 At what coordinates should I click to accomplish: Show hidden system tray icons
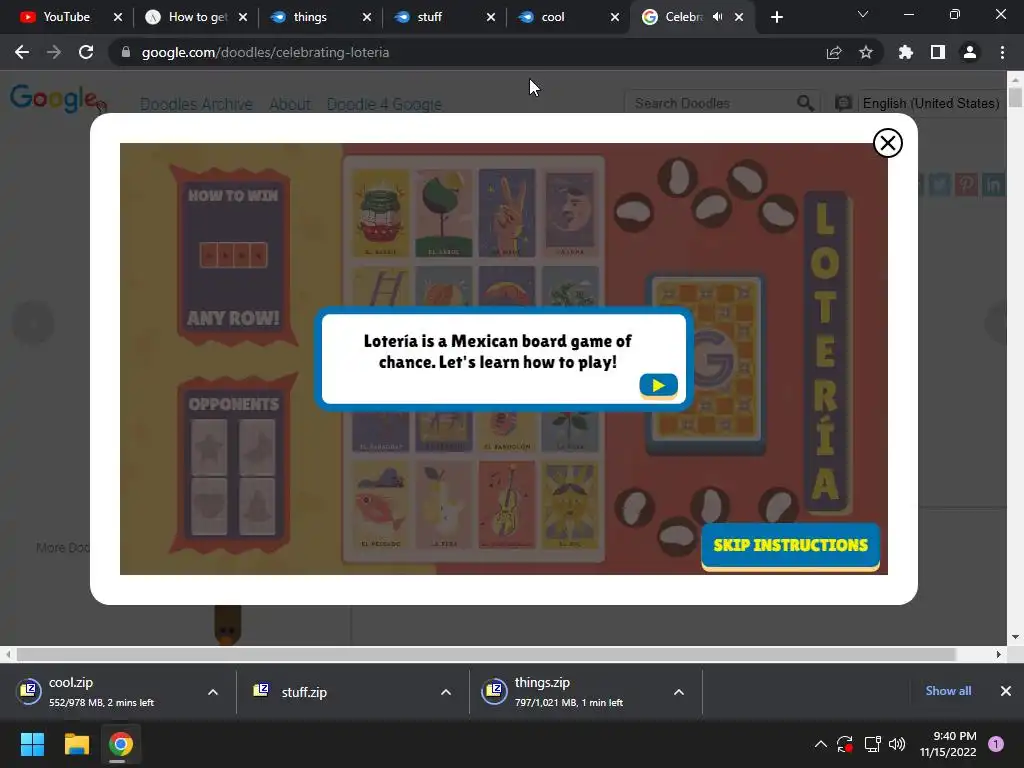point(821,744)
